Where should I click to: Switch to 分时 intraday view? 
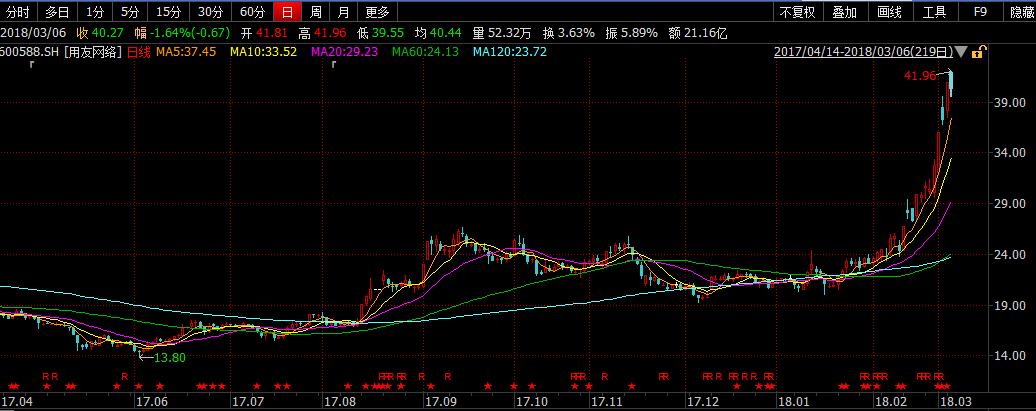(18, 12)
